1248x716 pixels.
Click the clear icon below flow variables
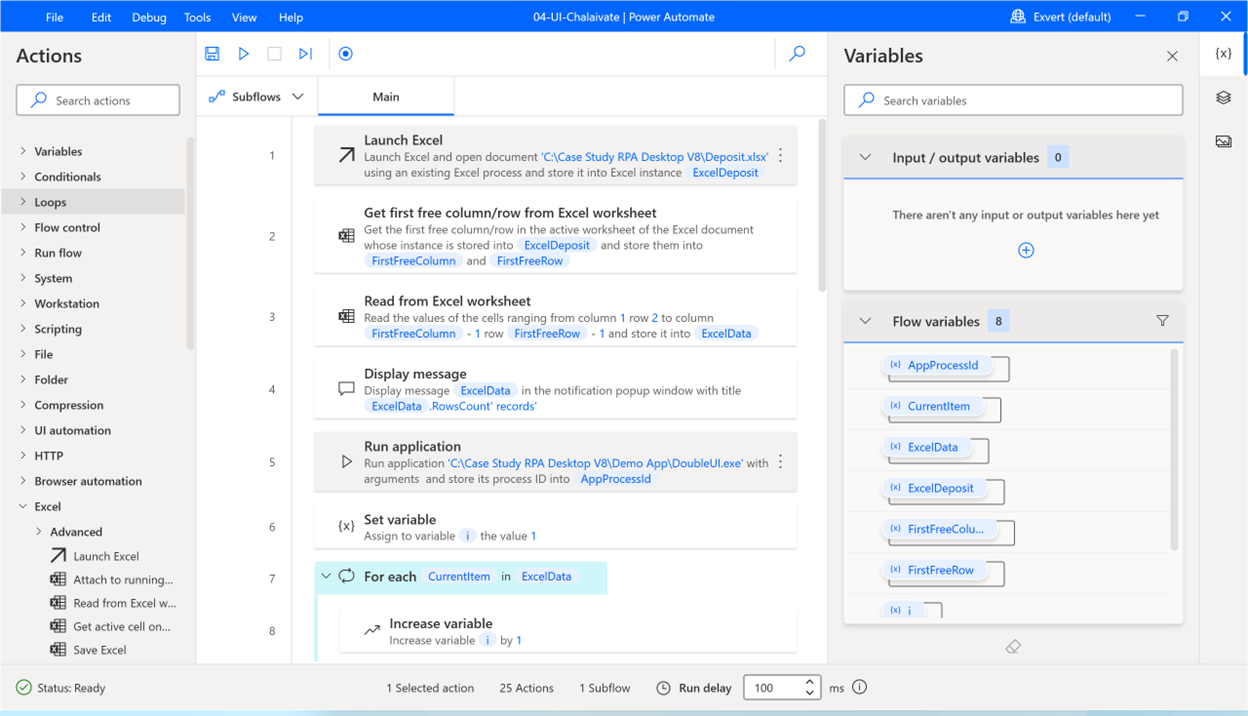click(1013, 646)
